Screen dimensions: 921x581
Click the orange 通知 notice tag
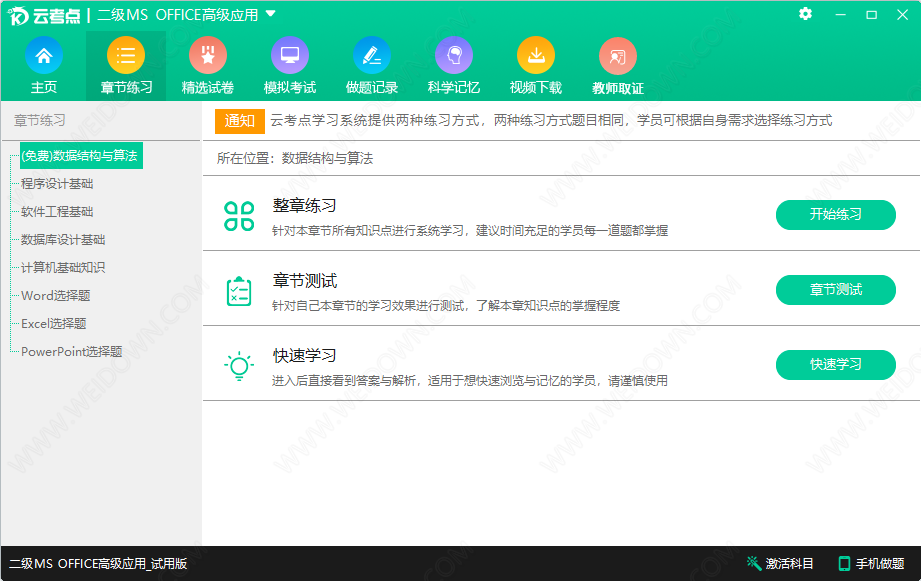[240, 121]
